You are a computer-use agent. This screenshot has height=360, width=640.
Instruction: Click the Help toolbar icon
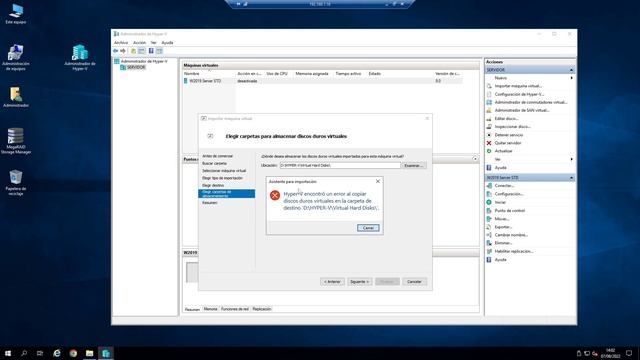[151, 51]
